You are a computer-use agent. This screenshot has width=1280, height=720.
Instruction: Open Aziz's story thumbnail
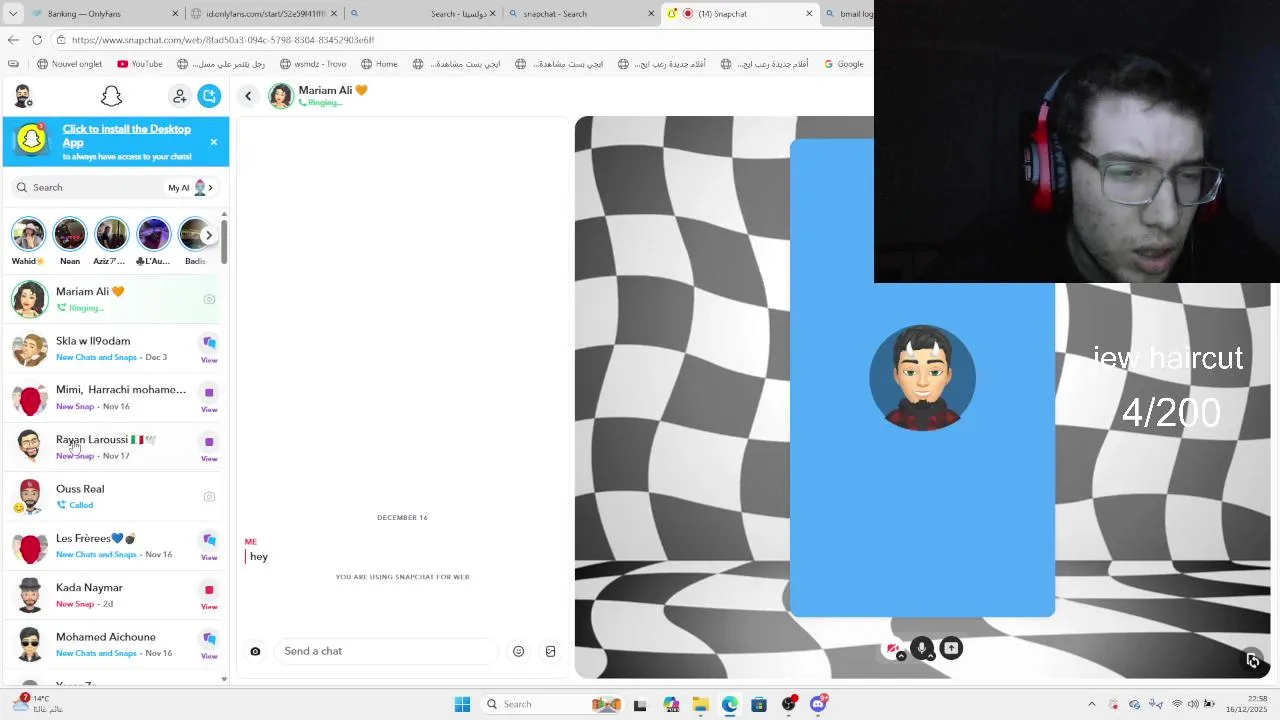coord(111,235)
